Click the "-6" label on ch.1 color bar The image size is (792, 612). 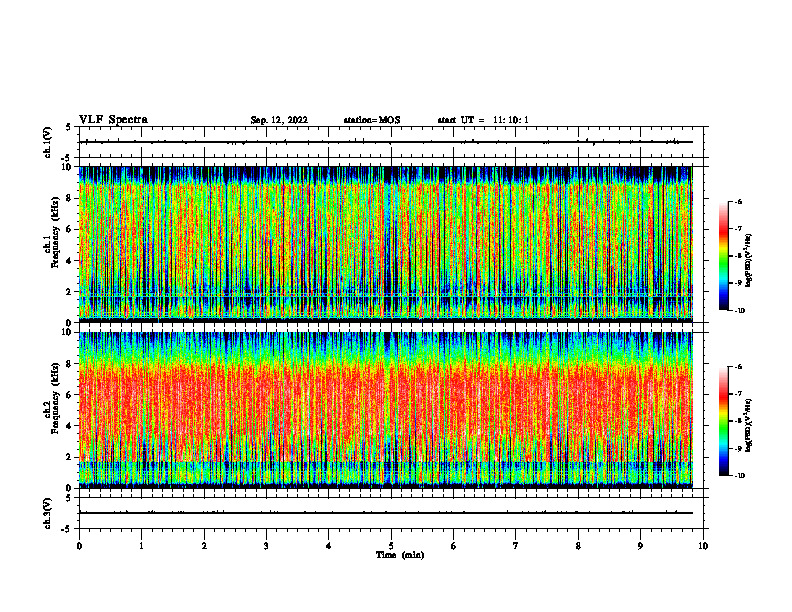738,201
